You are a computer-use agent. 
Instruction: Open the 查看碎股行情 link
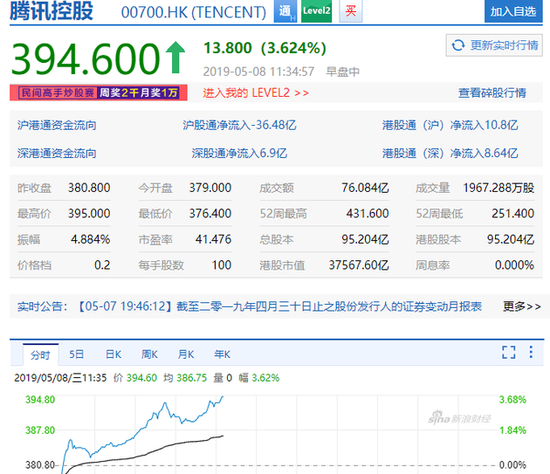pyautogui.click(x=492, y=93)
